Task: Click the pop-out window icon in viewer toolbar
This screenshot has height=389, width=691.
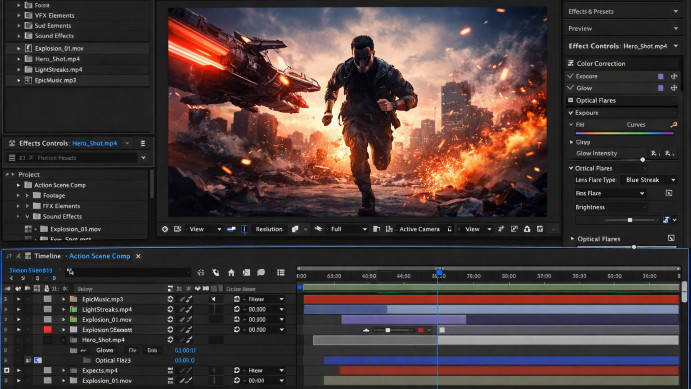Action: pos(514,229)
